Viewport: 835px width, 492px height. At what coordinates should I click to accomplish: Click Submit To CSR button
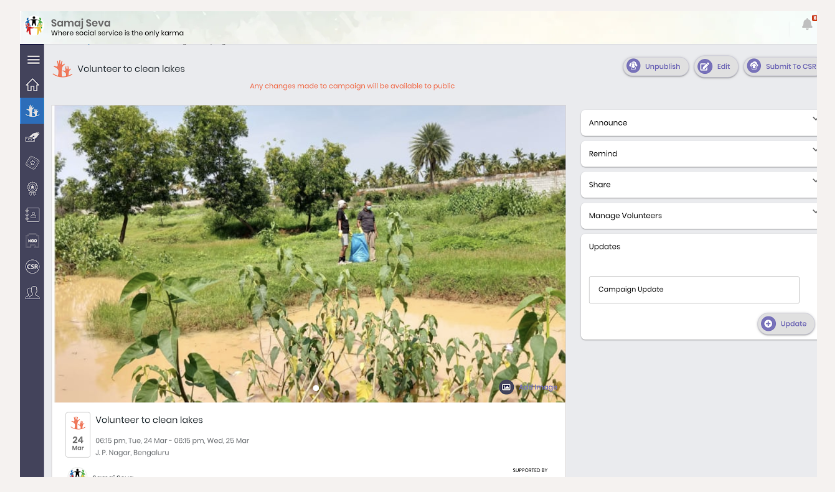tap(782, 67)
